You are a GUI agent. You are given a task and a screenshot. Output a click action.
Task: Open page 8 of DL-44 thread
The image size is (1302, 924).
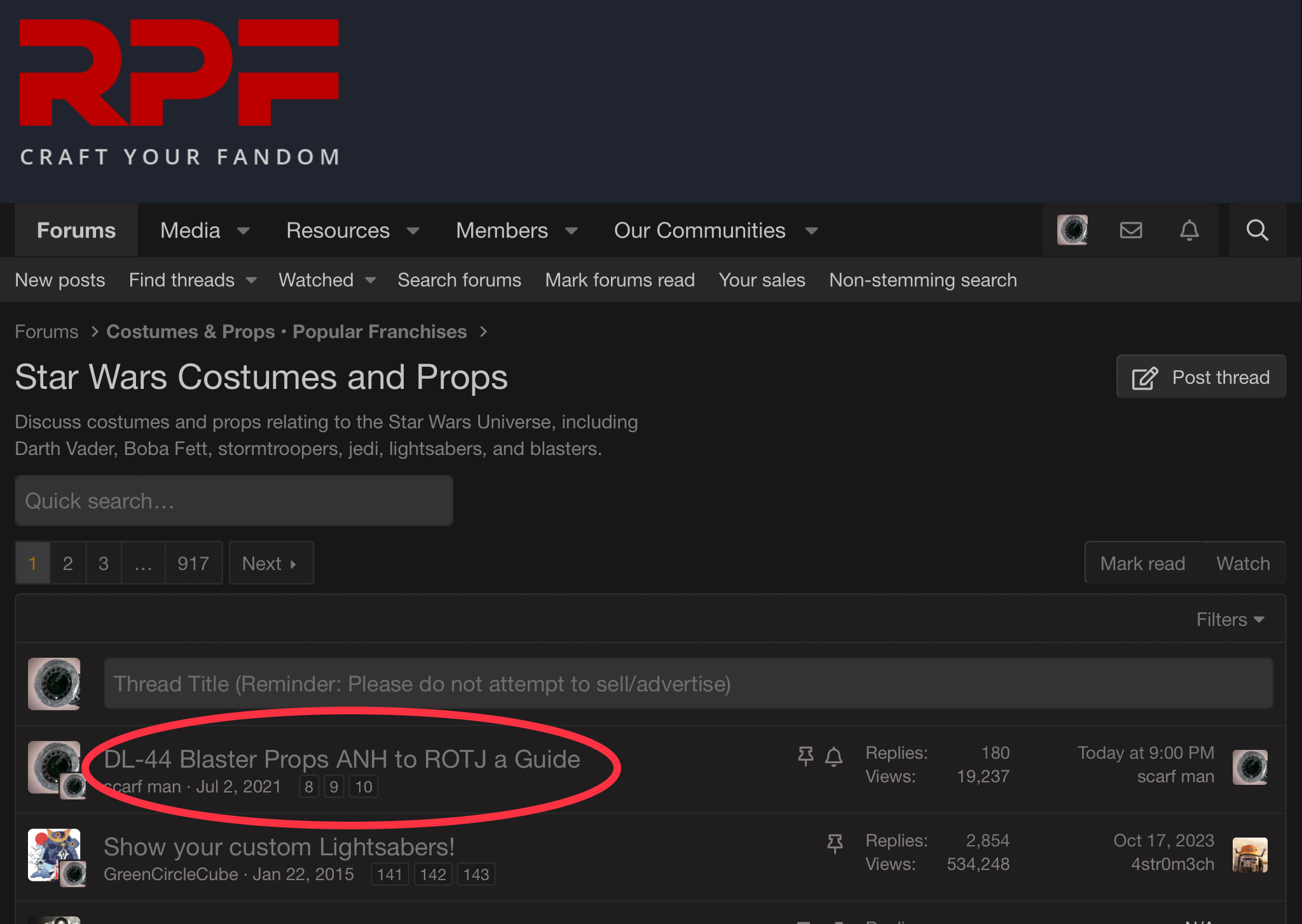(x=309, y=787)
